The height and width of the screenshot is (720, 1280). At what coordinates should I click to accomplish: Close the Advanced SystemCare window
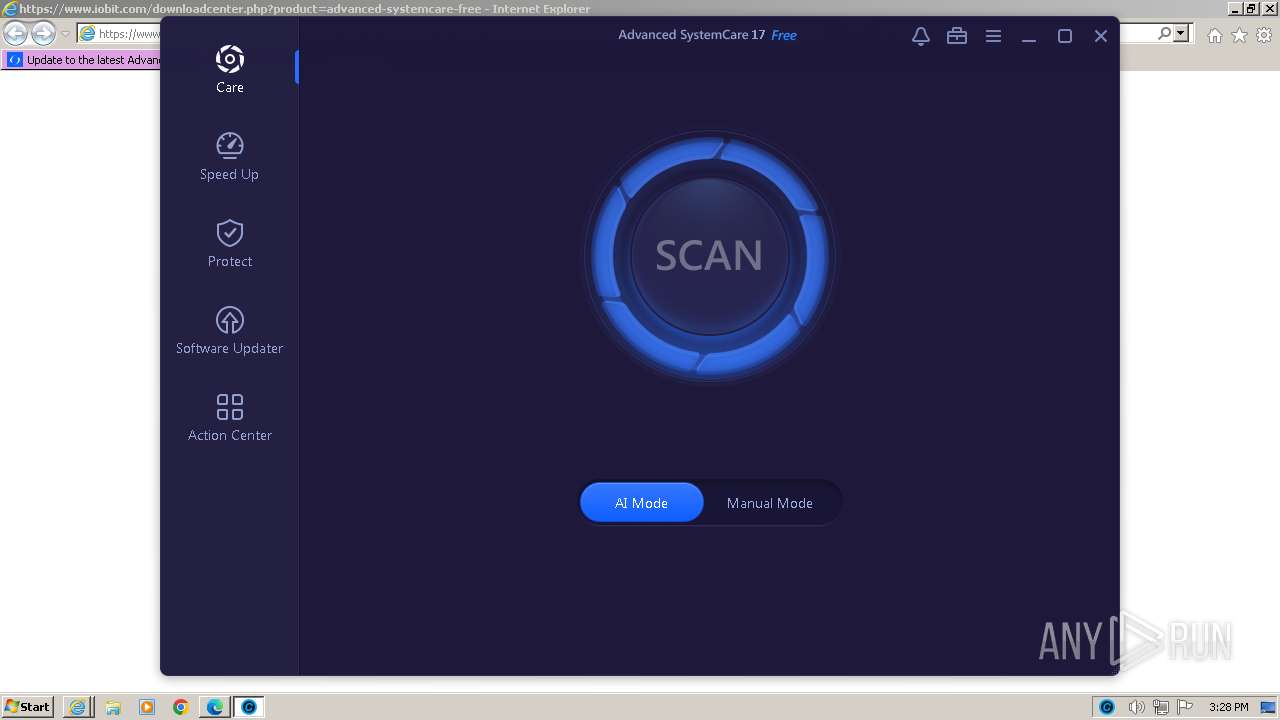(1101, 36)
